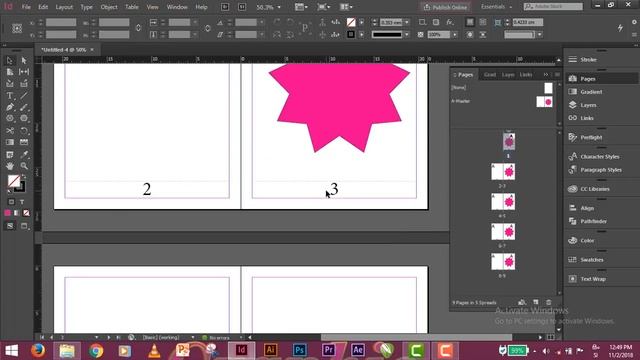Select the Page tool
This screenshot has height=360, width=640.
click(x=10, y=72)
